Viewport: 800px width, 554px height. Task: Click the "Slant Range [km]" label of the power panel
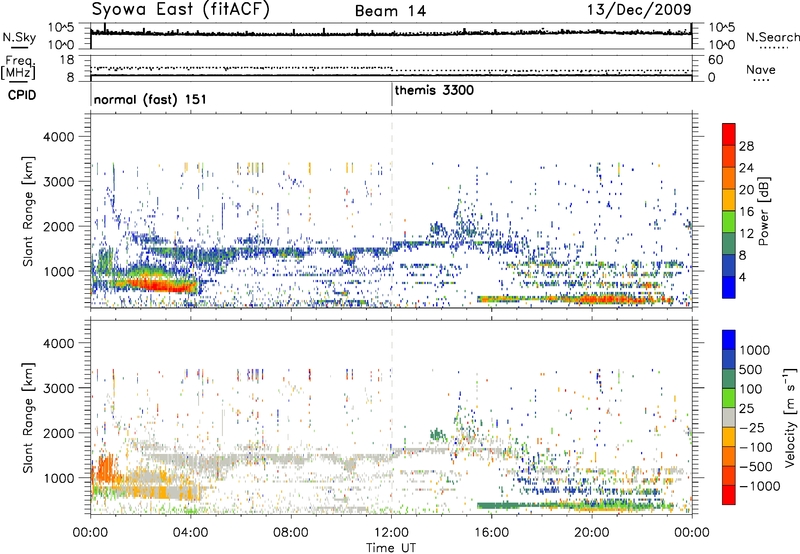[x=28, y=211]
